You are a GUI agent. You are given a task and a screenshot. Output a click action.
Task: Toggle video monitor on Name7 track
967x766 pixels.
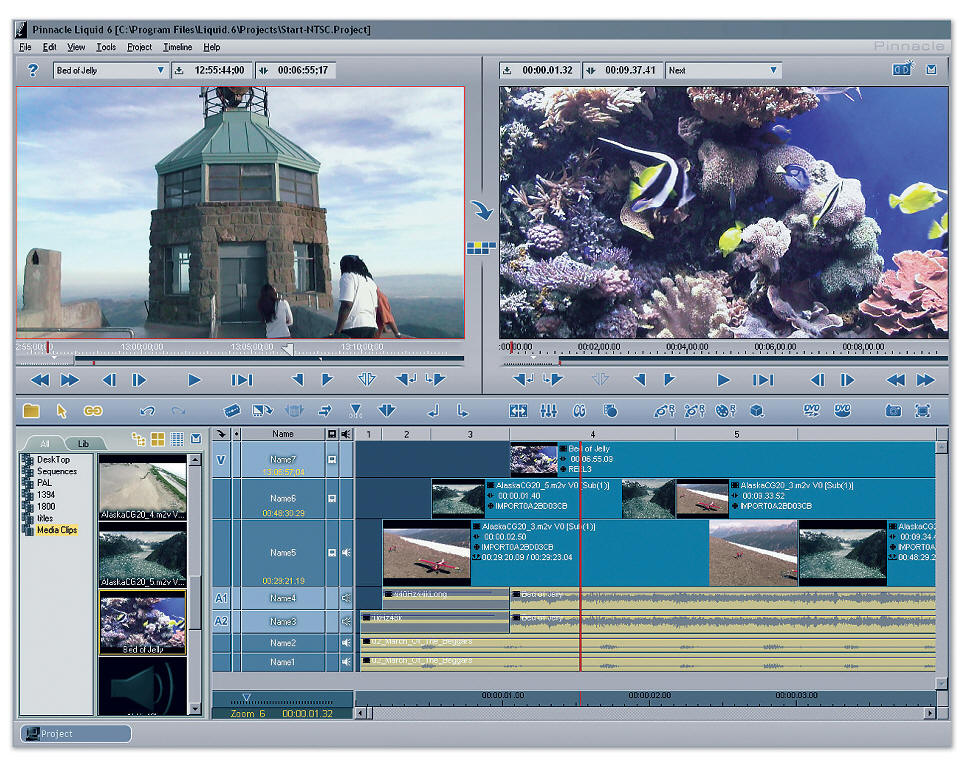tap(332, 460)
